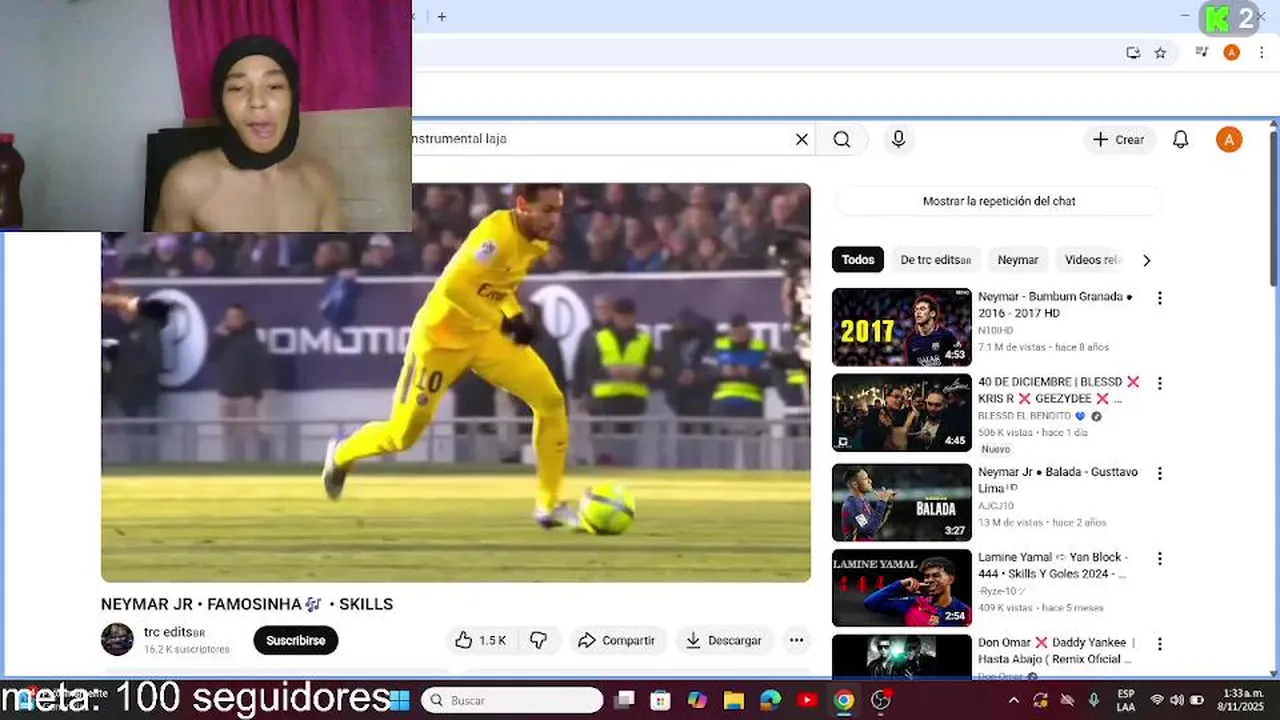Open the Lamine Yamal Yan Block title

coord(1053,566)
